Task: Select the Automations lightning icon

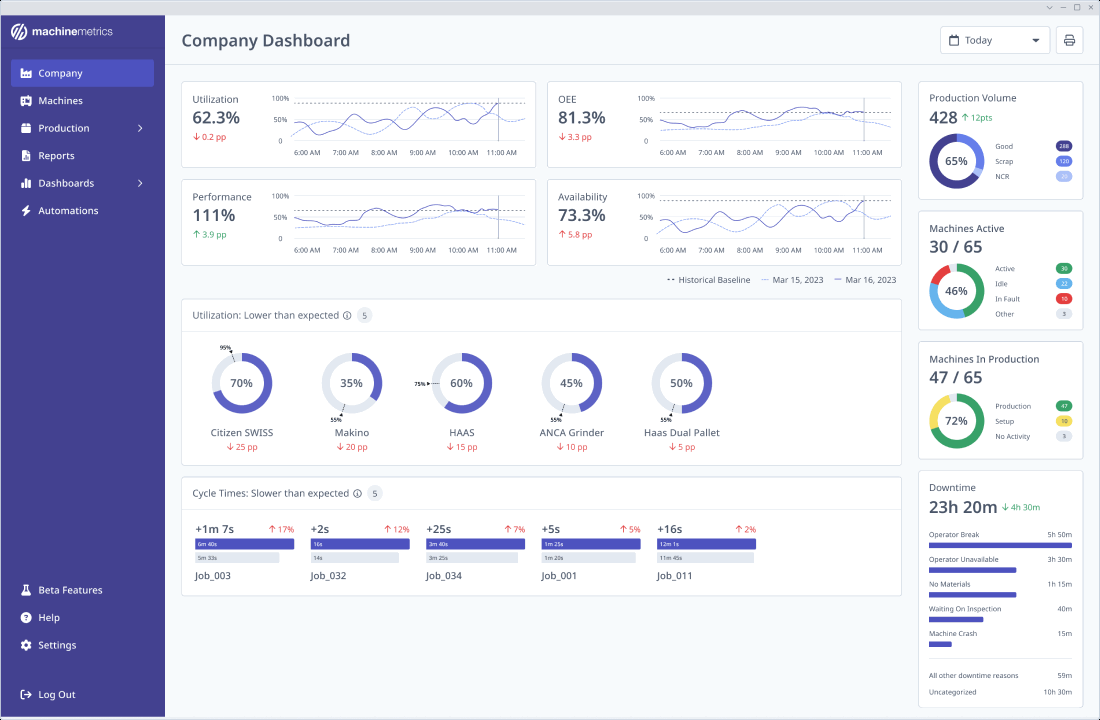Action: click(x=26, y=211)
